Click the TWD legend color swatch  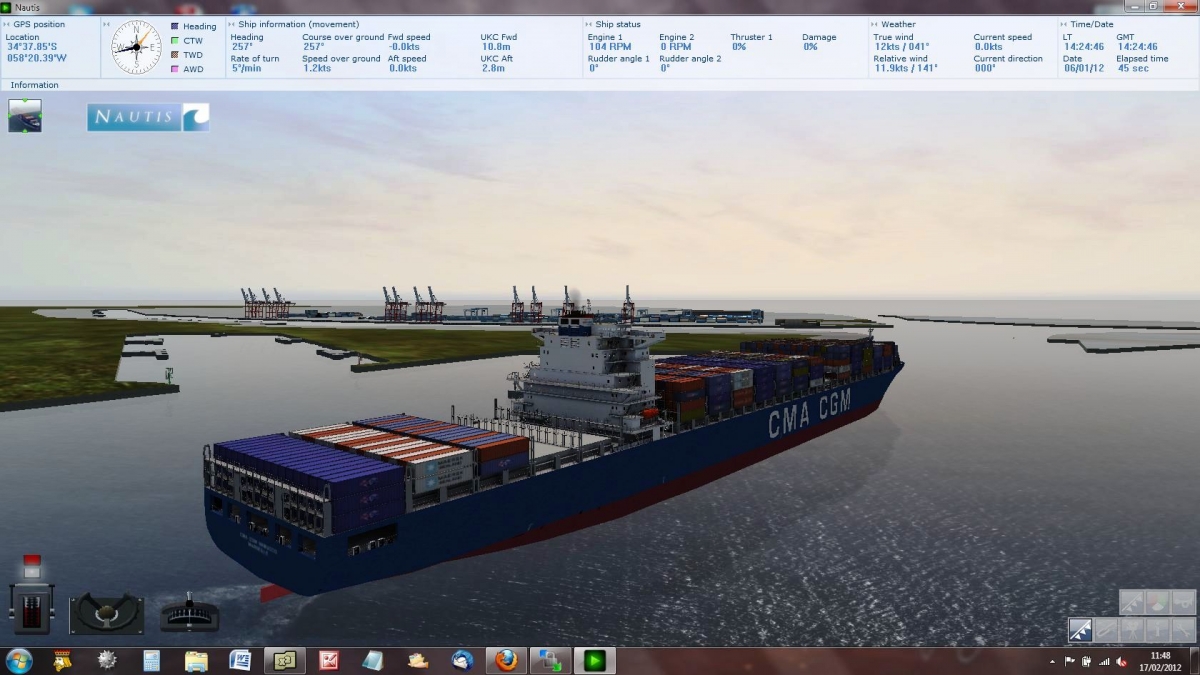point(175,55)
